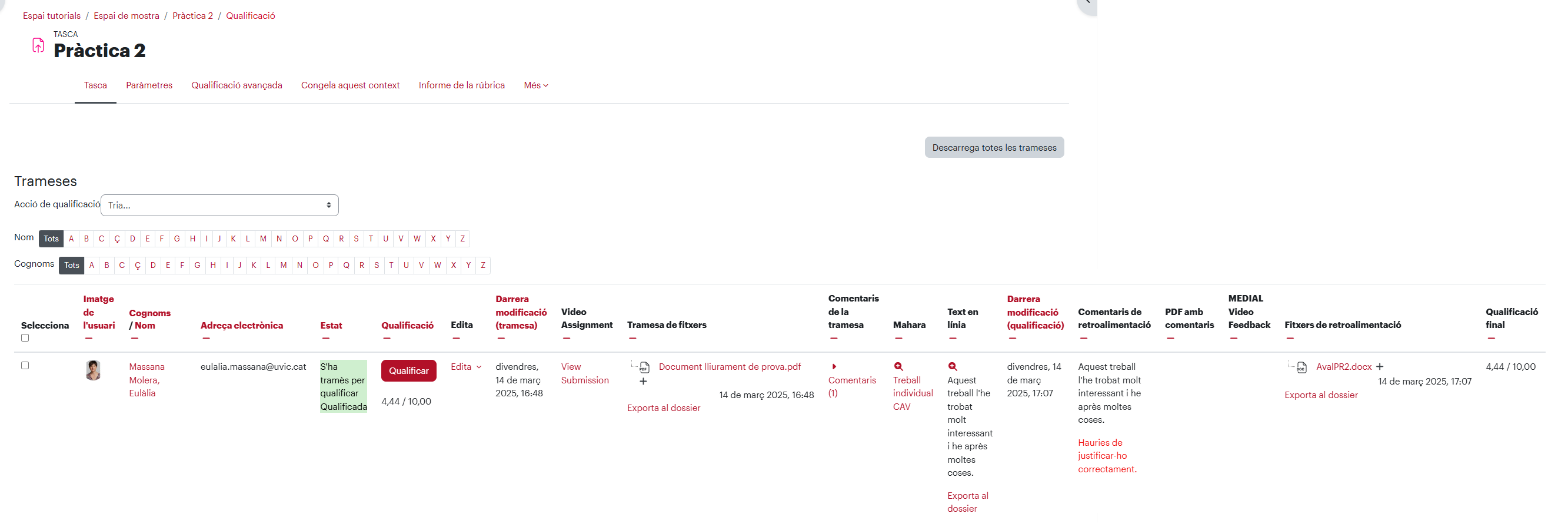Open Eulàlia Massana's profile picture
This screenshot has width=1568, height=530.
tap(93, 370)
